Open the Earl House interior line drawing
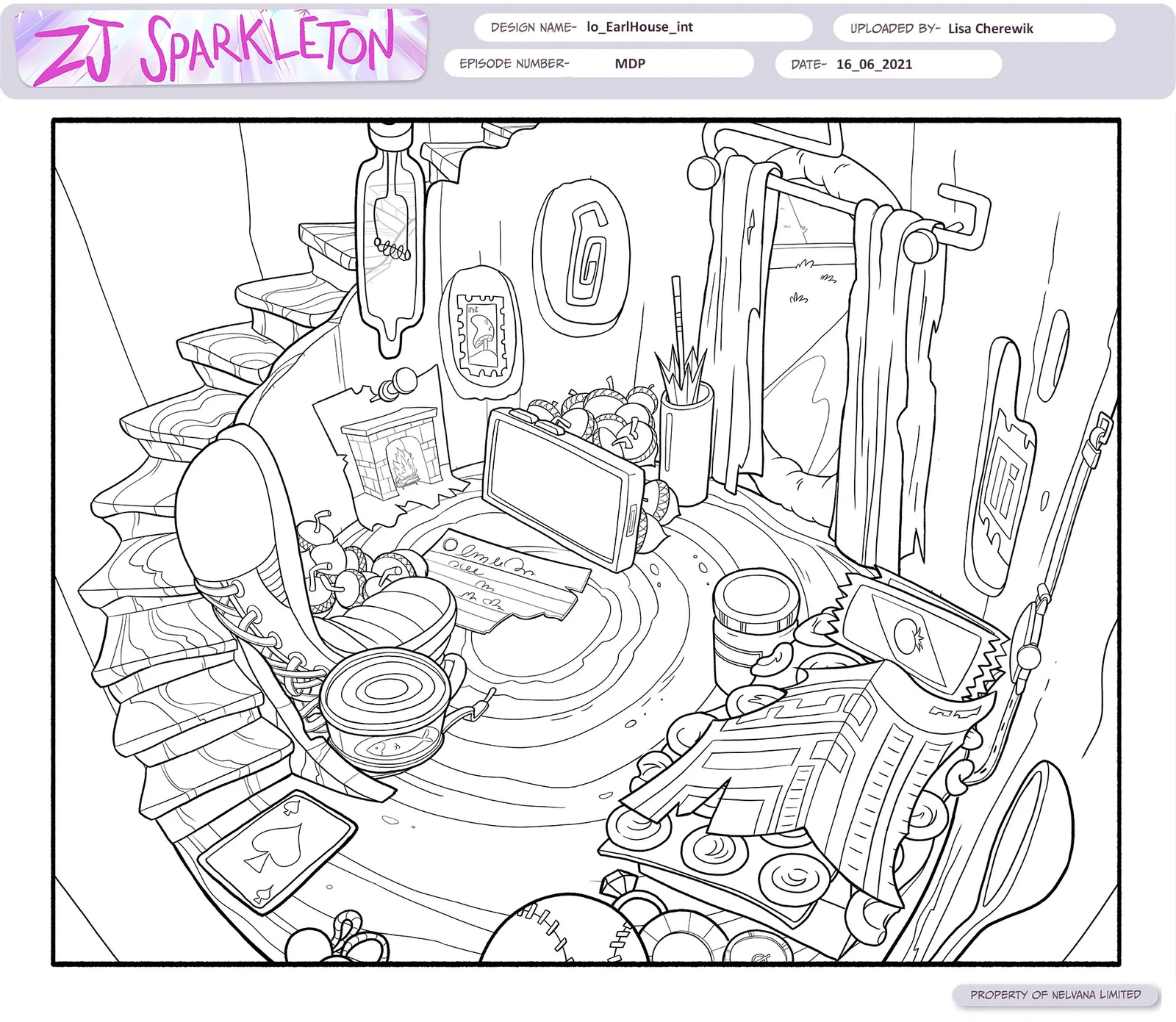This screenshot has width=1176, height=1022. pyautogui.click(x=586, y=542)
